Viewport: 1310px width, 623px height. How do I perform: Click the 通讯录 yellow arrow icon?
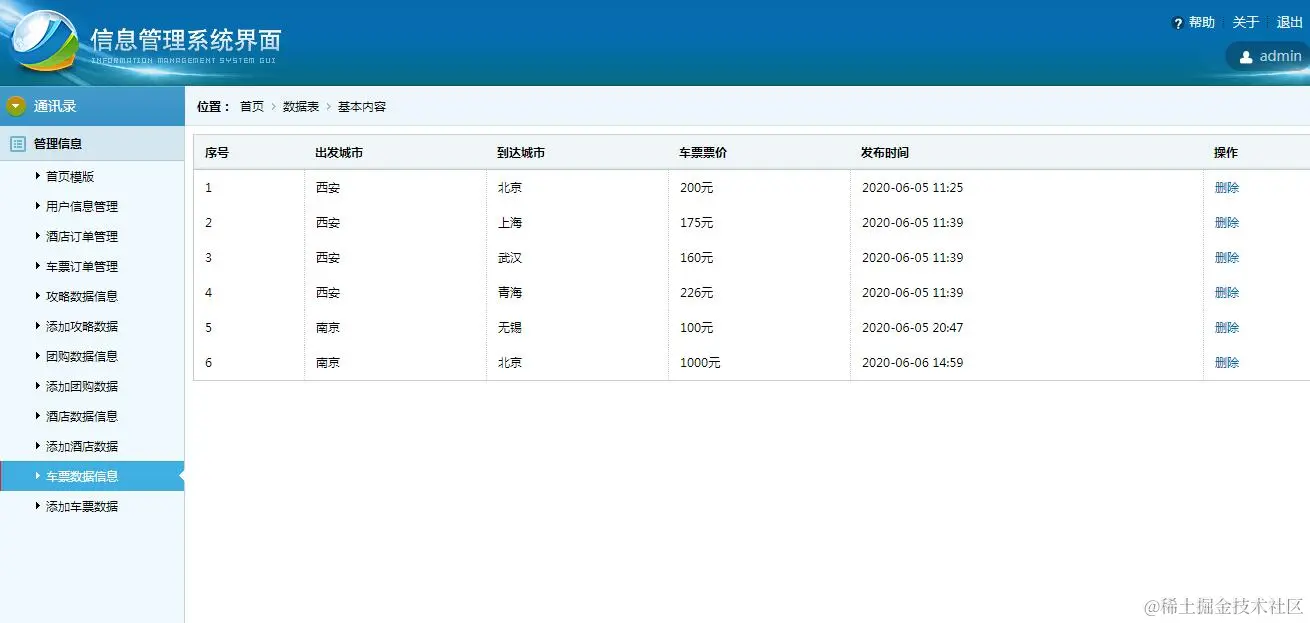(16, 106)
